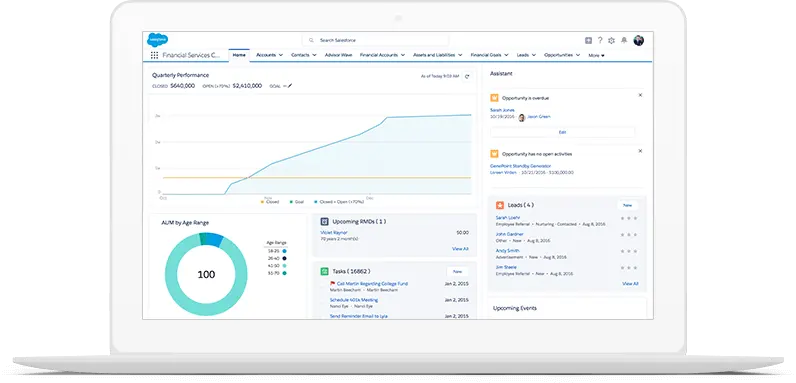Click the search magnifier icon
The width and height of the screenshot is (796, 383).
(x=311, y=40)
